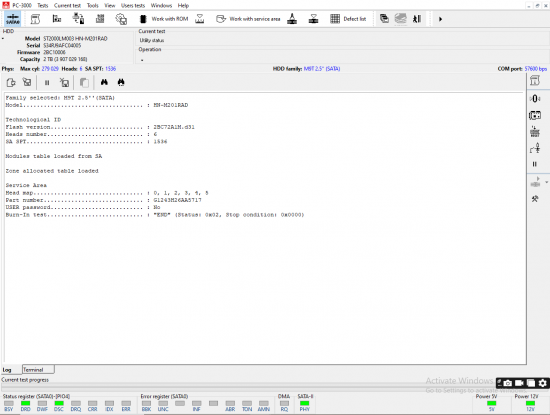Click the stacked windows toolbar icon
550x415 pixels.
point(384,19)
